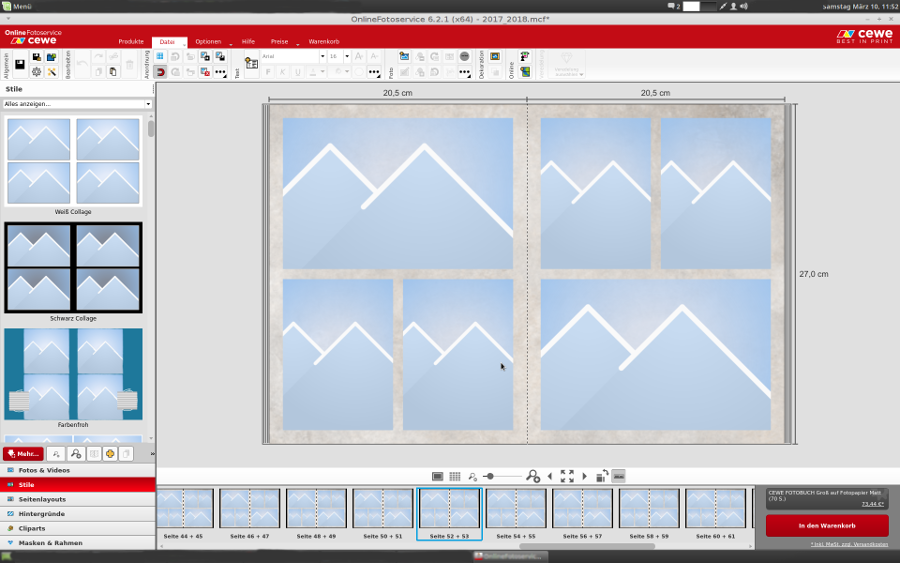The height and width of the screenshot is (563, 900).
Task: Open the Seitenlayouts section
Action: click(77, 499)
